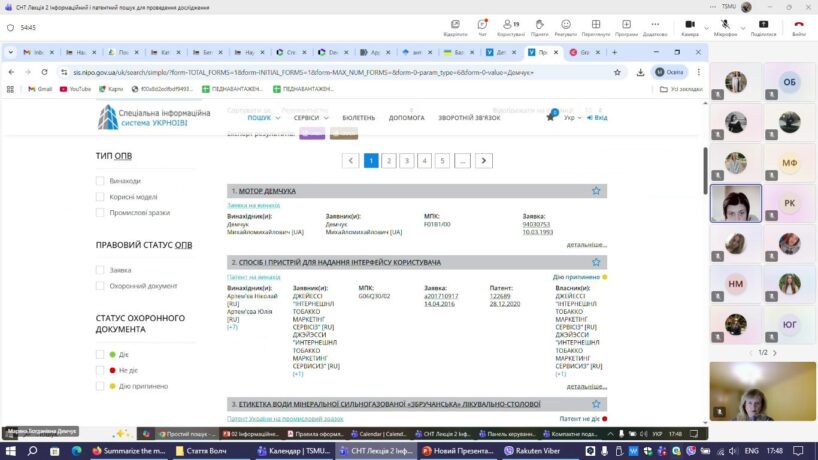Screen dimensions: 818x460
Task: Select the 'ДОПОМОГА' menu item
Action: point(406,117)
